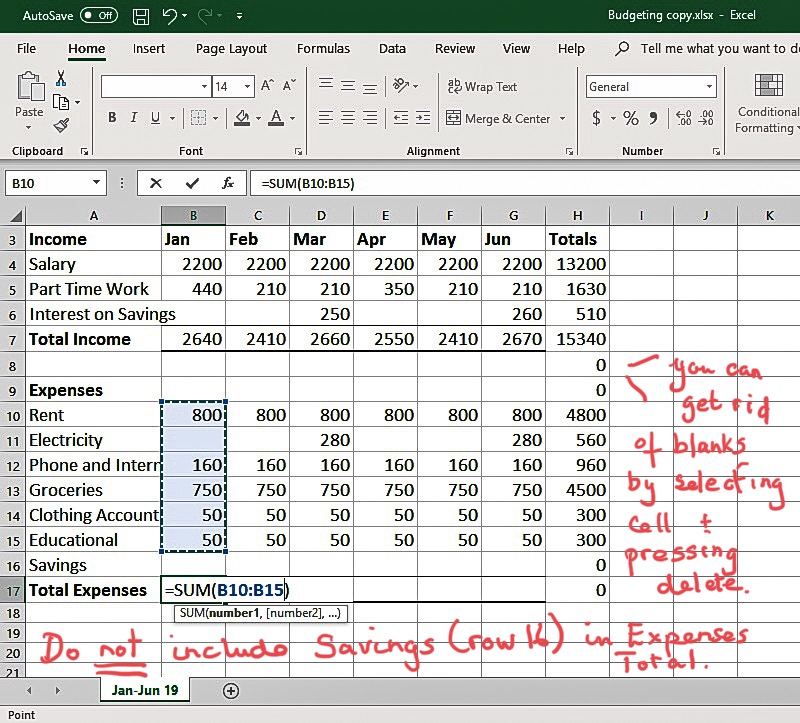Switch to the Formulas ribbon tab
This screenshot has width=800, height=723.
[x=323, y=48]
